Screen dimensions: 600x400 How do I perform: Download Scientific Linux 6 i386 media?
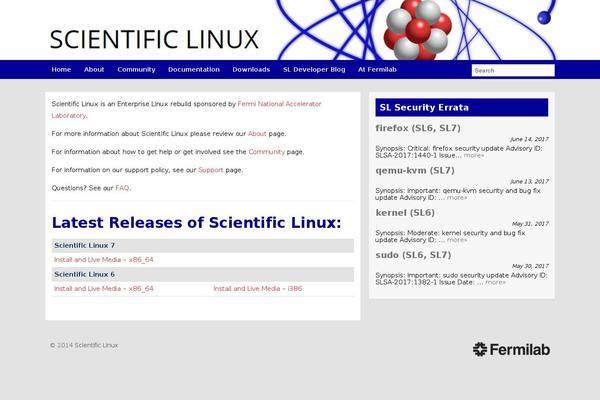click(x=258, y=289)
